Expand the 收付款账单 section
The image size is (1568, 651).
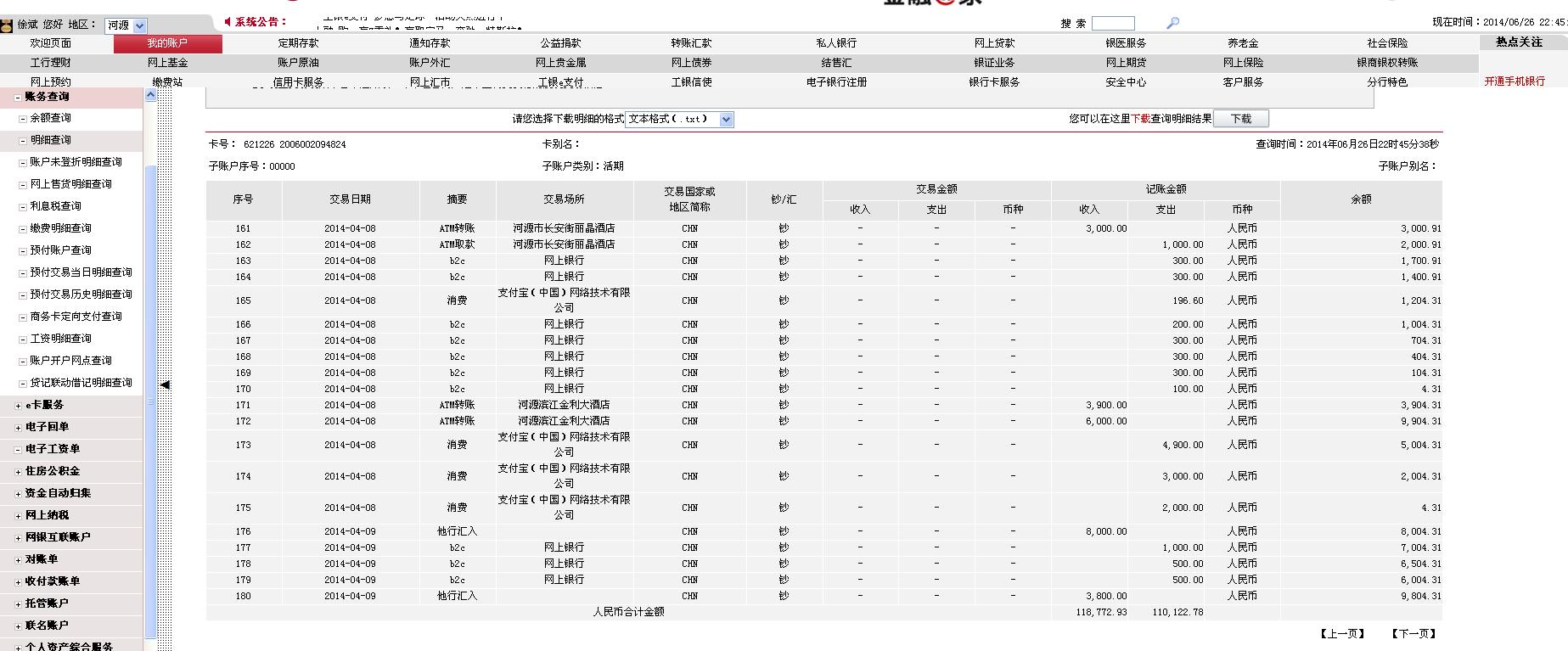(19, 582)
